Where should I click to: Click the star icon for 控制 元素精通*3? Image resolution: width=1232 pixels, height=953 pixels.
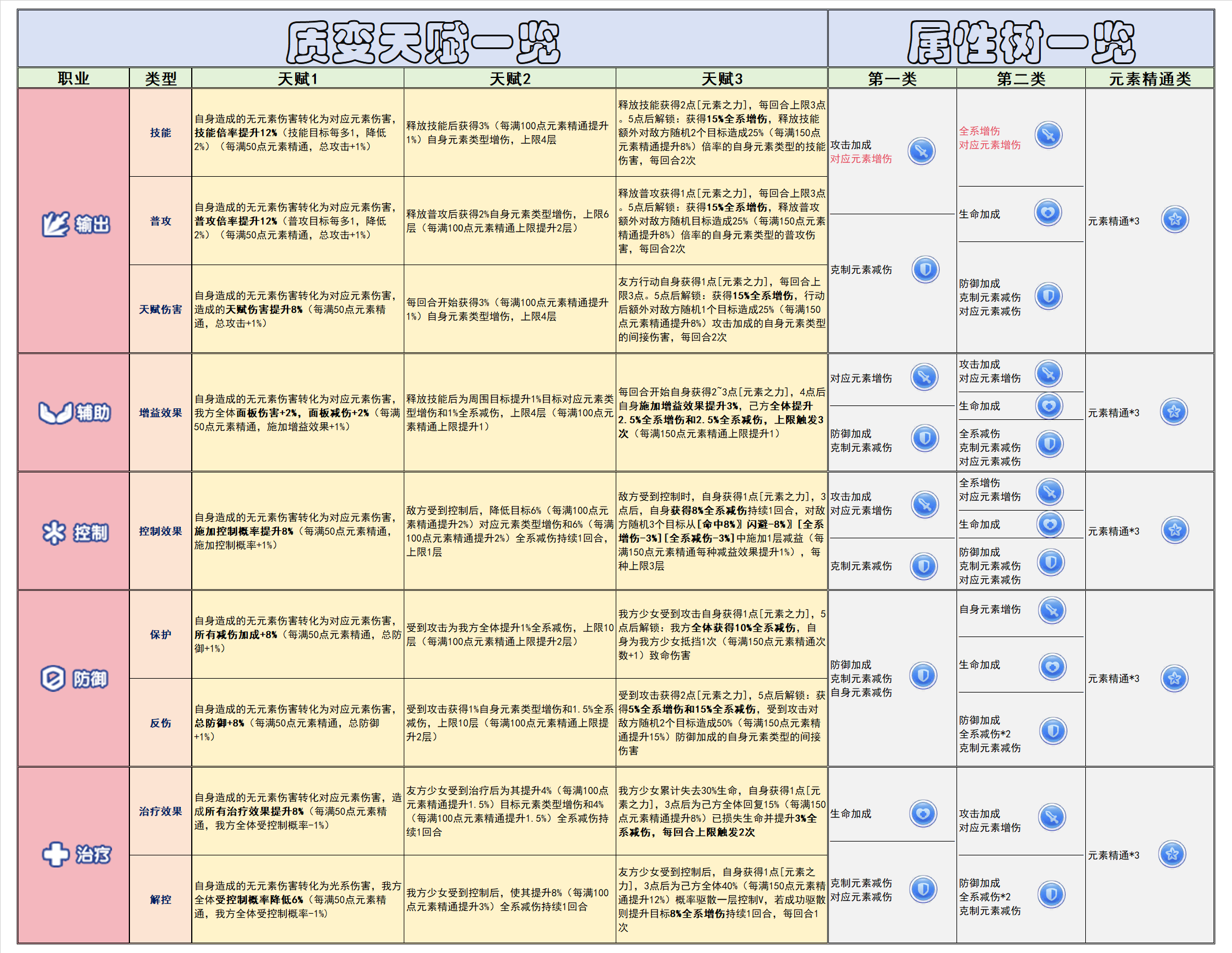click(x=1175, y=530)
